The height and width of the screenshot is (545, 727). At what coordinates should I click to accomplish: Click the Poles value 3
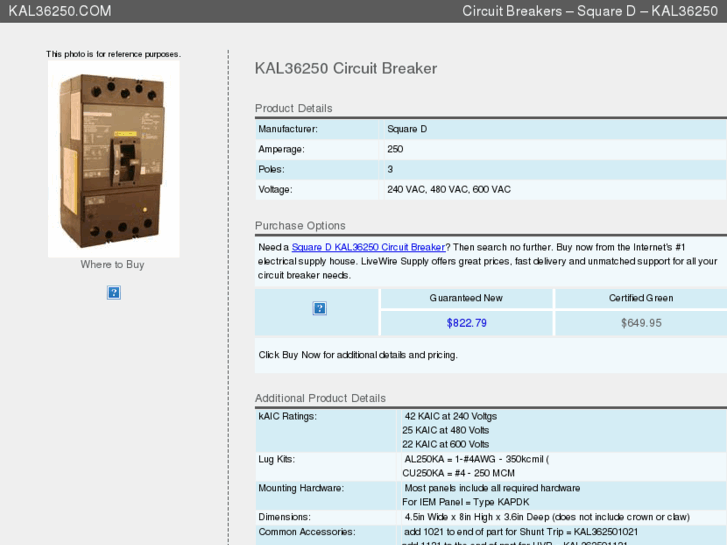(390, 169)
